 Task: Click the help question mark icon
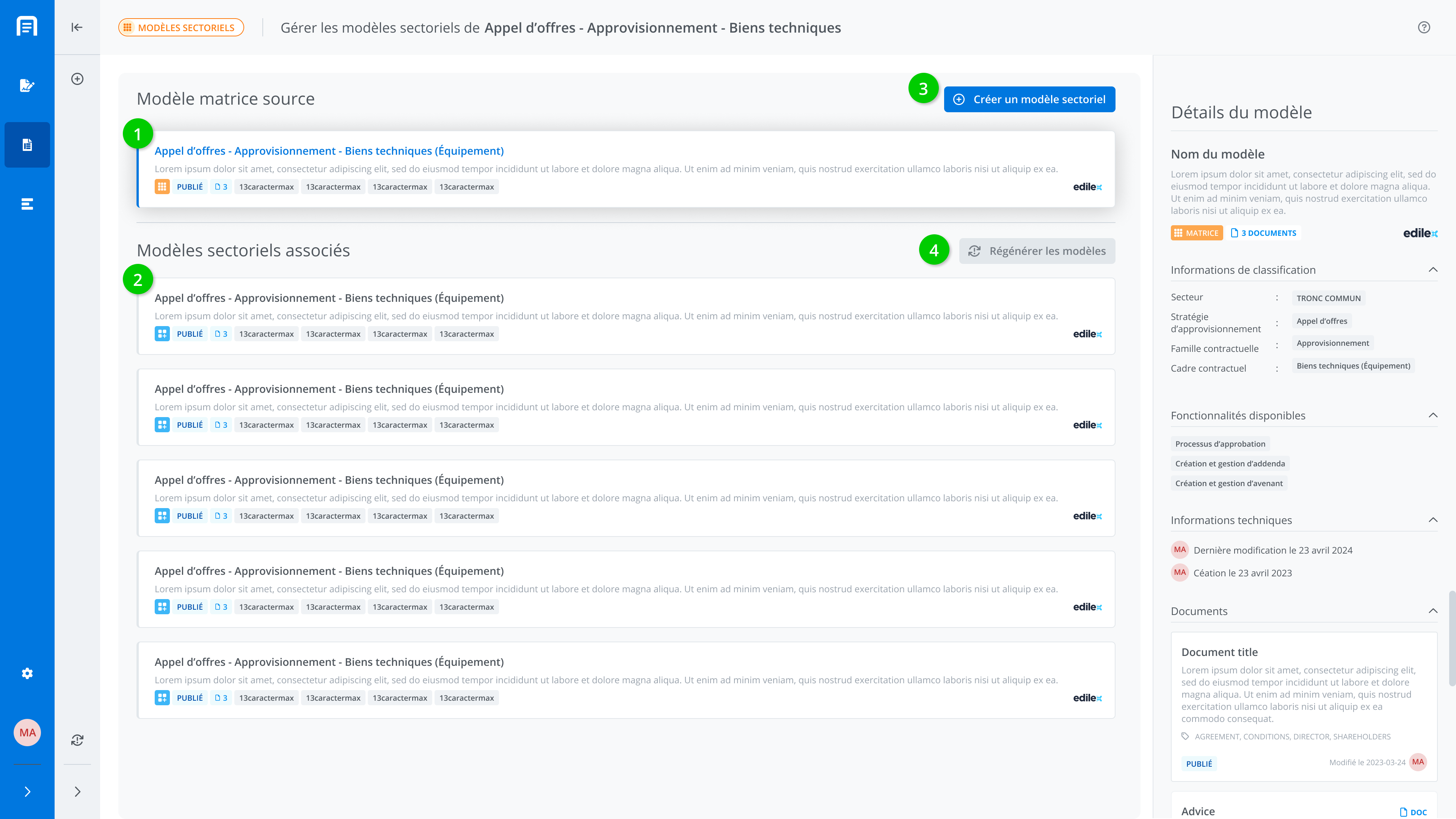point(1424,28)
